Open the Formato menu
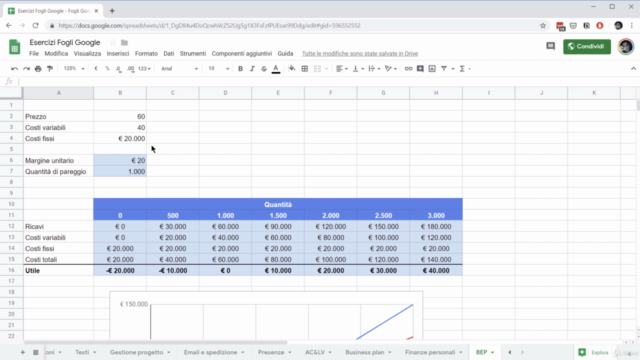 146,53
